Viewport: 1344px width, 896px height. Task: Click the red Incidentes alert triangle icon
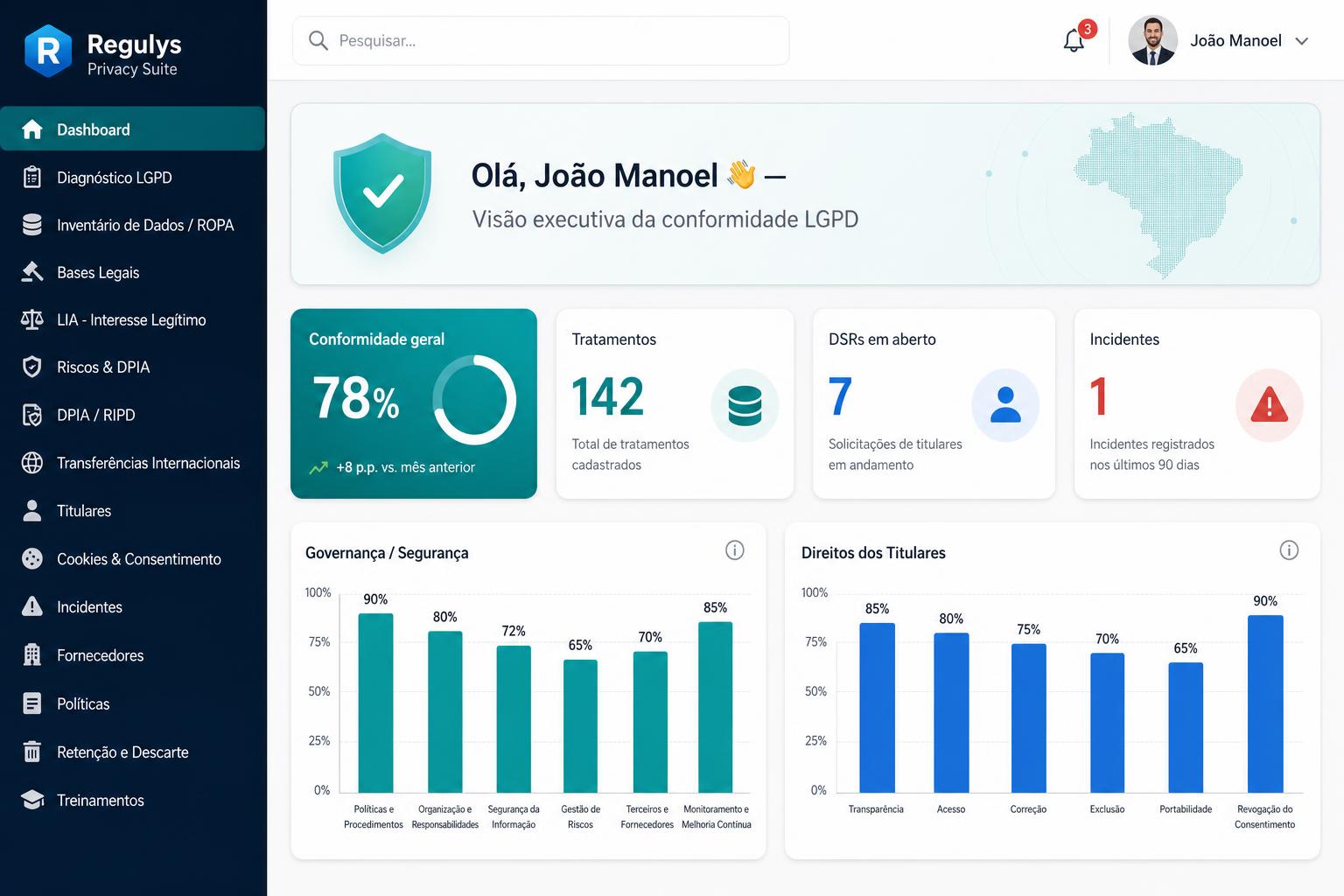coord(1269,405)
